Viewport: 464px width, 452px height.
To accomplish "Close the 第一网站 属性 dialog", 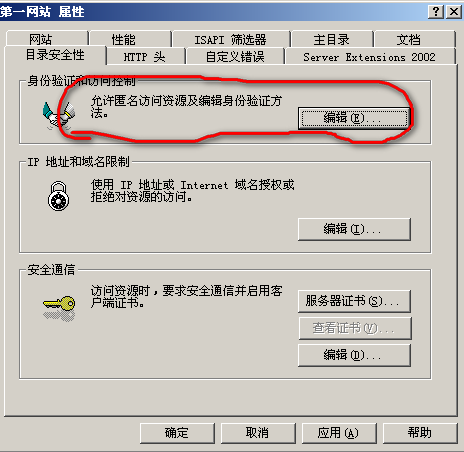I will click(454, 12).
